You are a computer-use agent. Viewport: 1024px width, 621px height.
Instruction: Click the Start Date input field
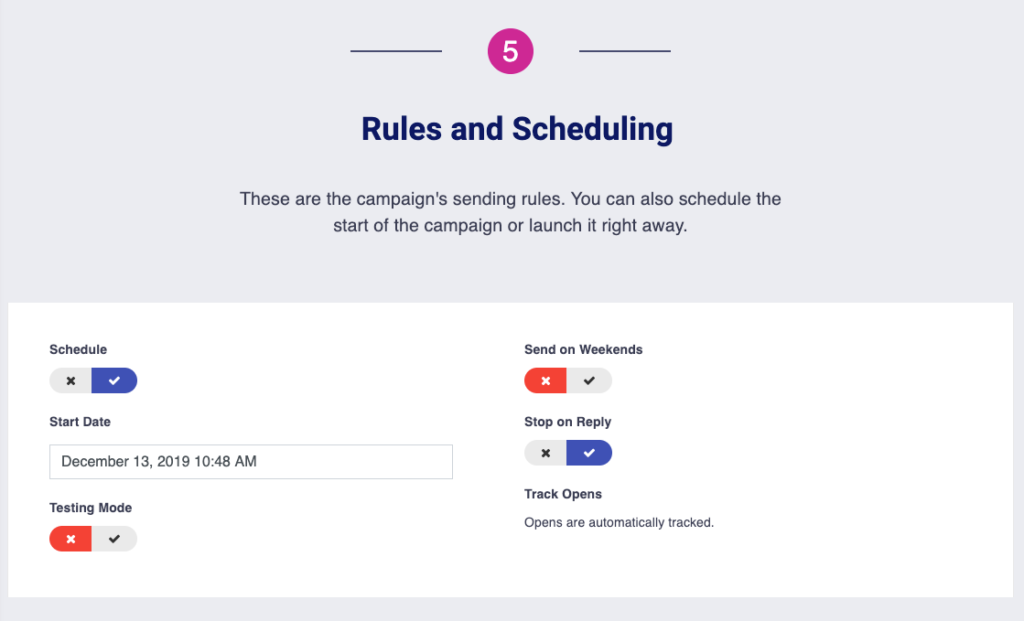coord(250,461)
